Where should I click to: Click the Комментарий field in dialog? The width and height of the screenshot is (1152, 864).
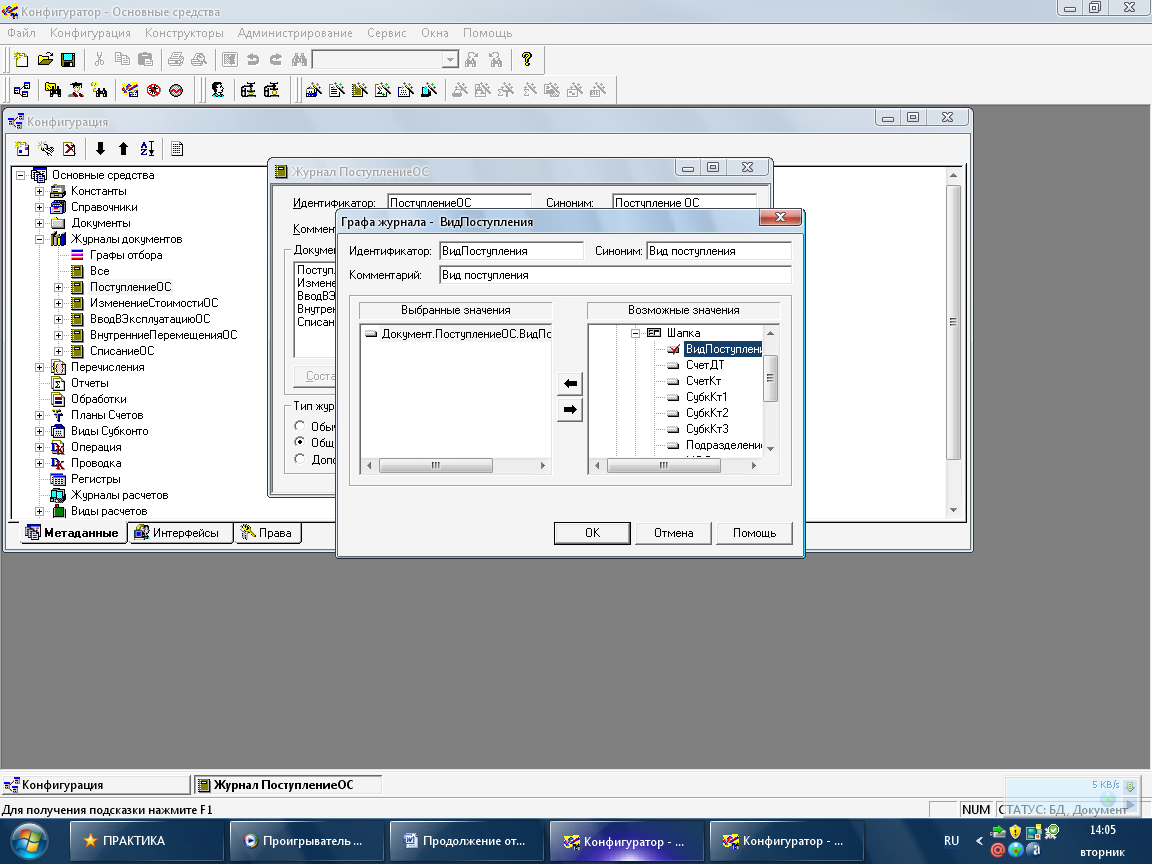(x=615, y=276)
